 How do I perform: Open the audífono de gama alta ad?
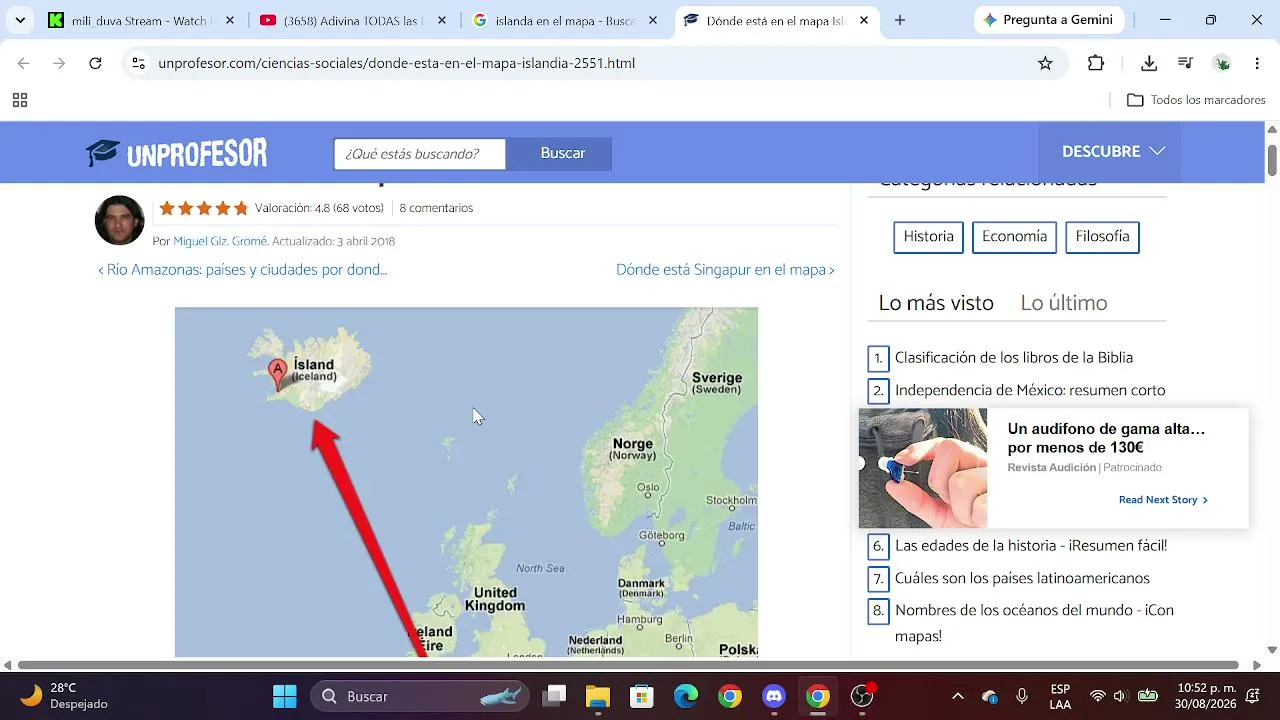coord(1053,468)
